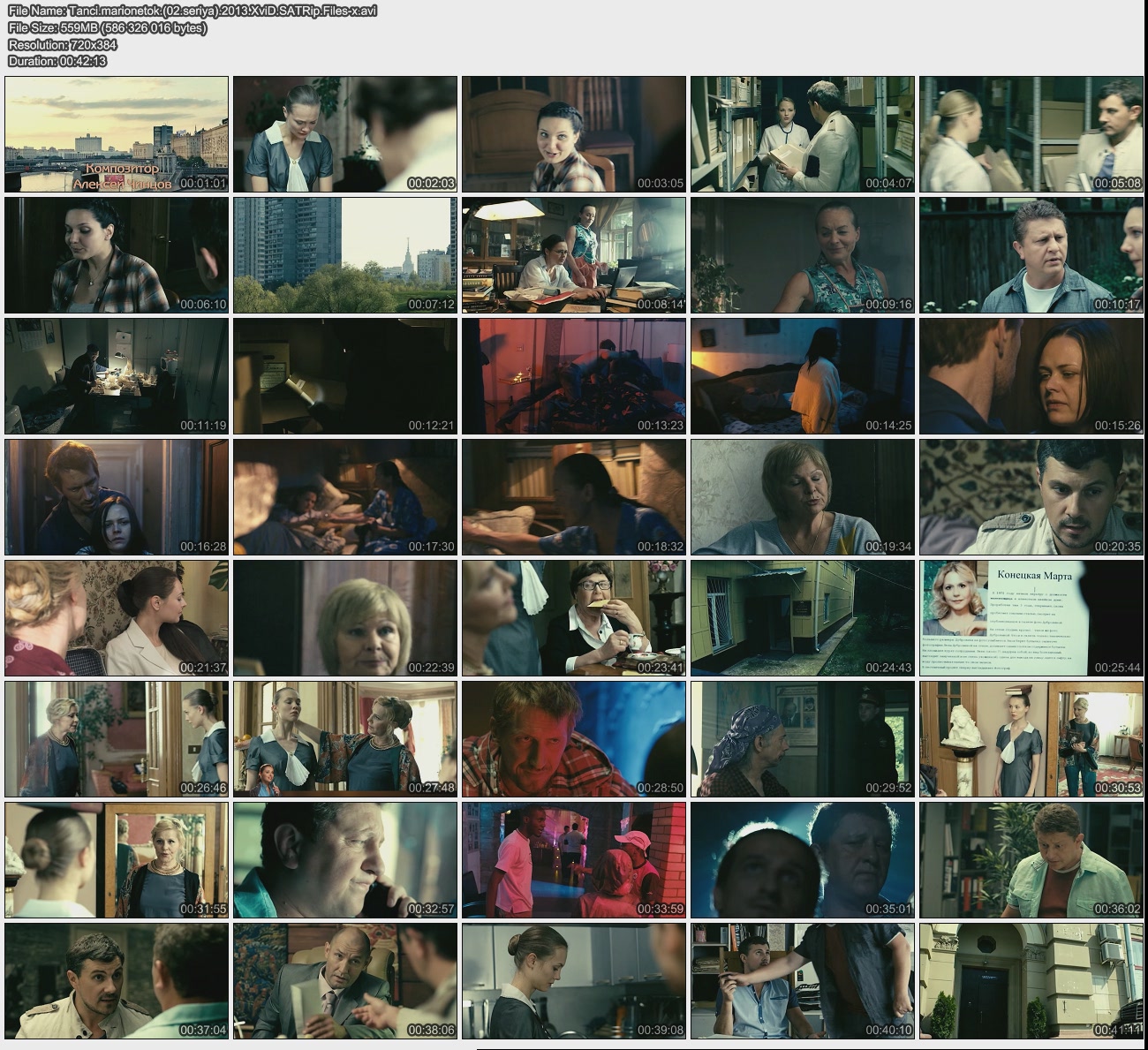
Task: Select the thumbnail timestamped 00:30:53
Action: (x=1031, y=739)
